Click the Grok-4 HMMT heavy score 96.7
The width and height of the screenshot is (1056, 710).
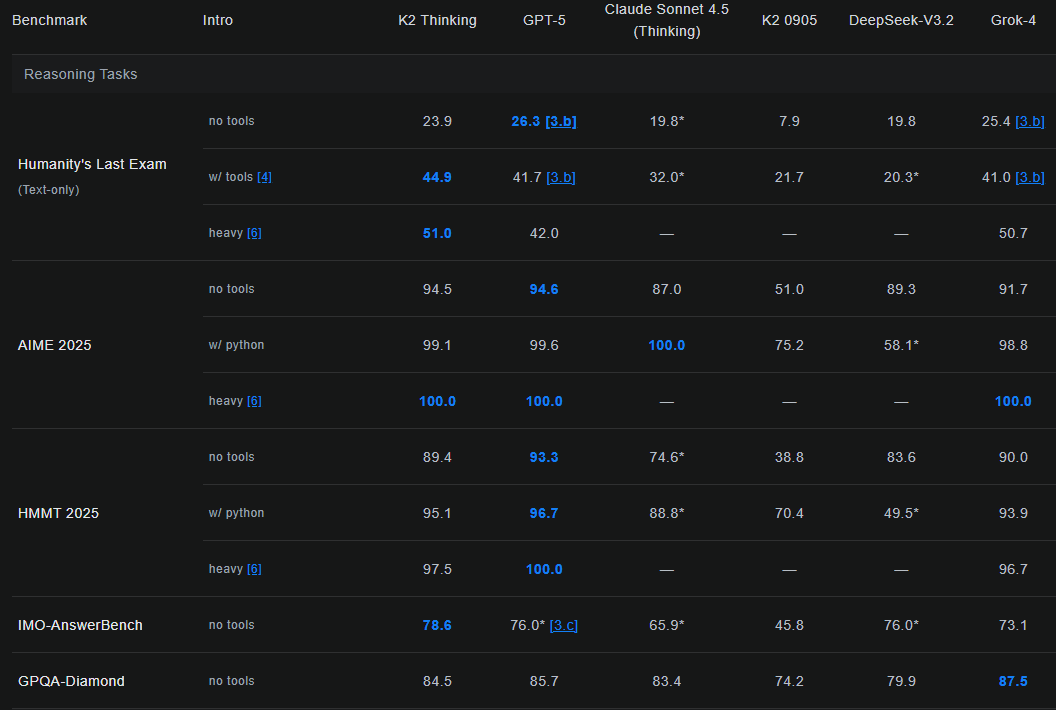point(1013,569)
